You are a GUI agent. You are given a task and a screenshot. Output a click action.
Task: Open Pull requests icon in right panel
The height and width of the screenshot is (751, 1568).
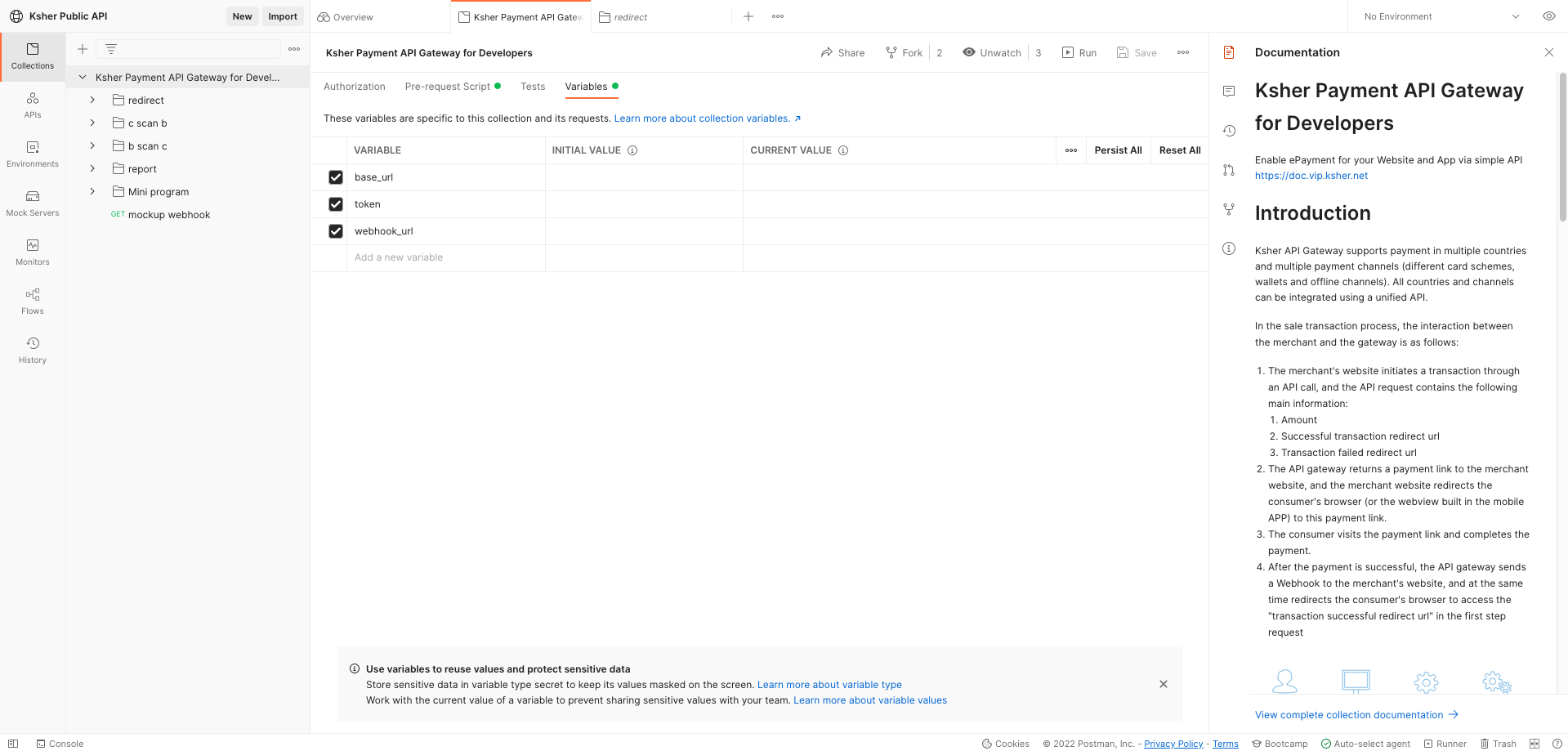pyautogui.click(x=1228, y=170)
